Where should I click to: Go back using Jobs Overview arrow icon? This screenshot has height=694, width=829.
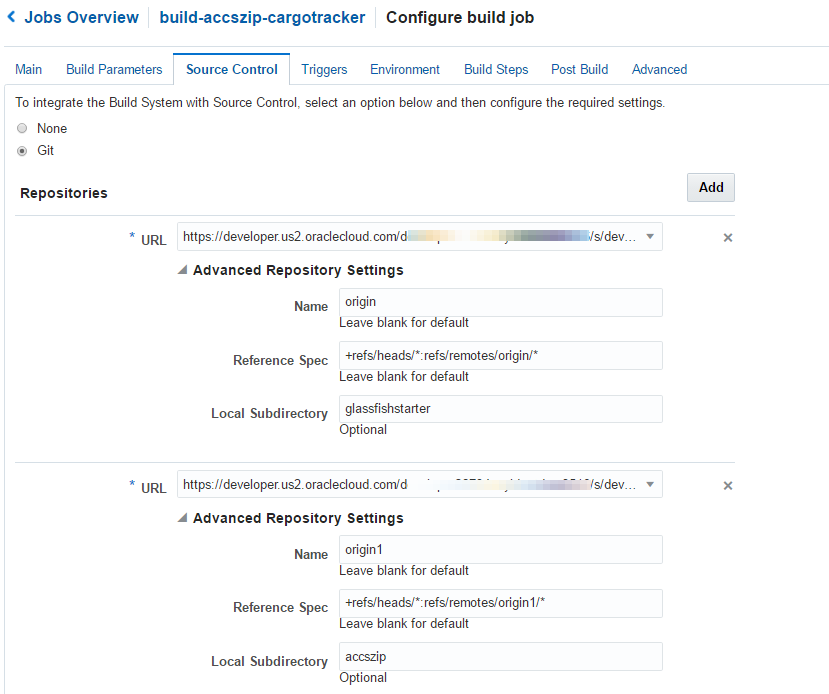click(x=11, y=17)
